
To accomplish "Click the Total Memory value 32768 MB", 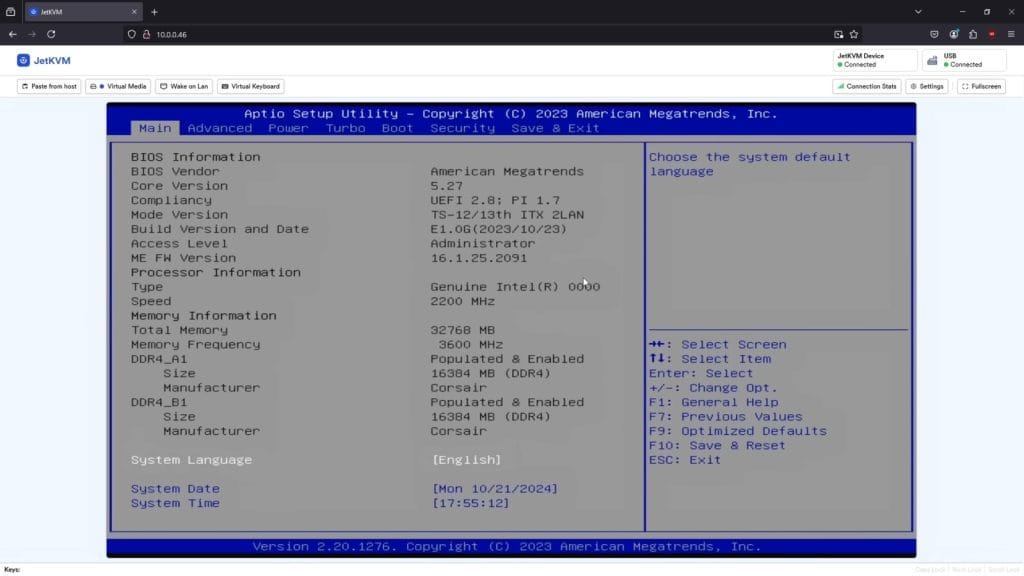I will pos(462,330).
